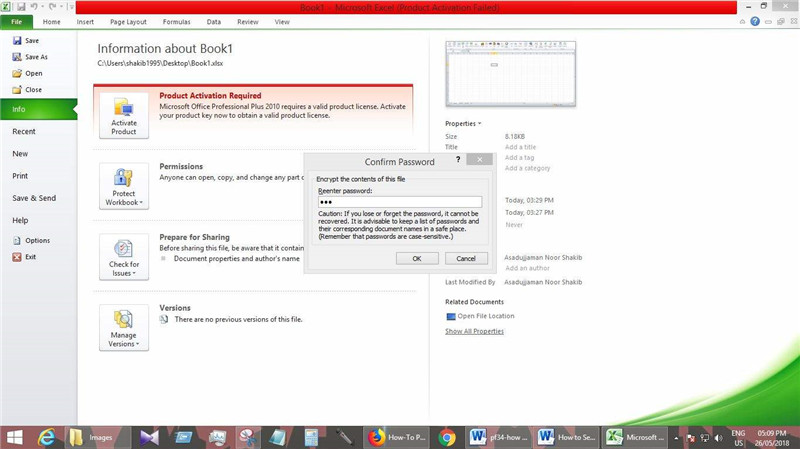Switch to the Review ribbon tab
Screen dimensions: 800x449
(247, 22)
